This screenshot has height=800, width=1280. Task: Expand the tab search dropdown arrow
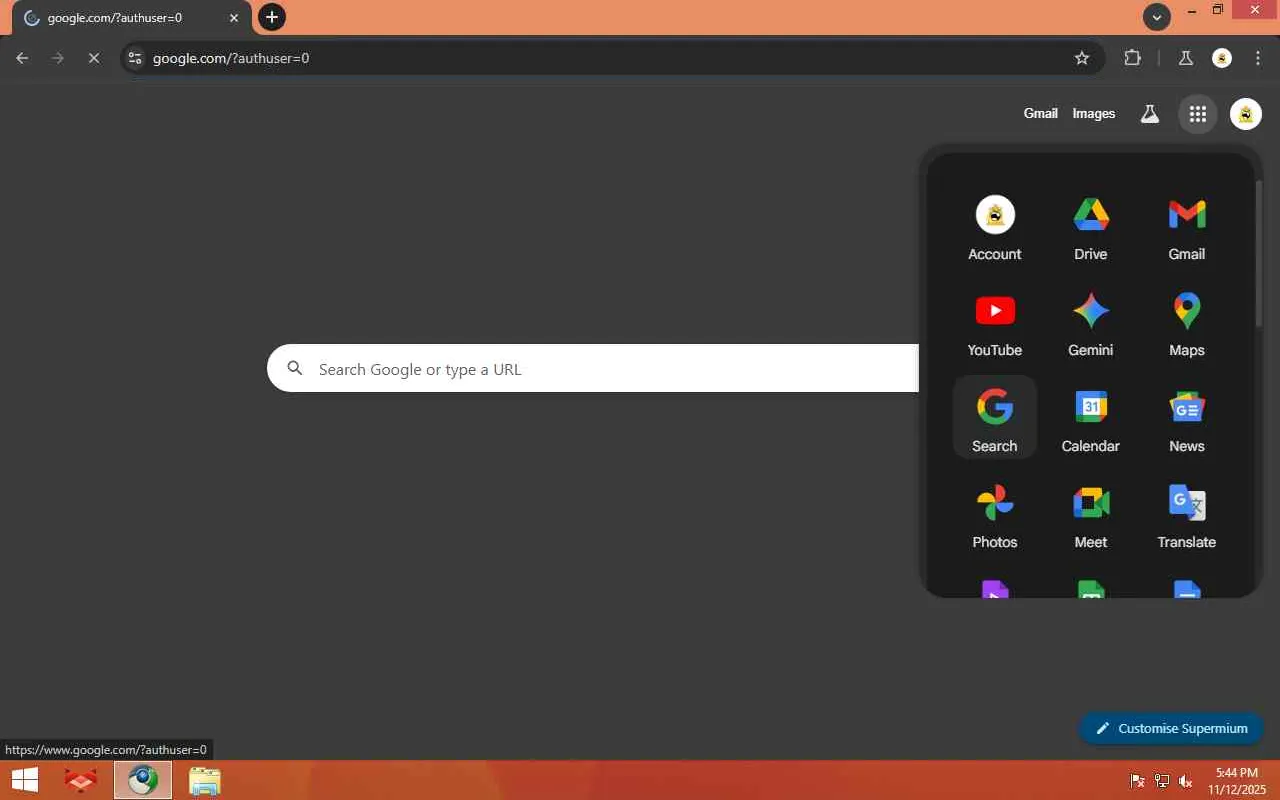pos(1157,17)
